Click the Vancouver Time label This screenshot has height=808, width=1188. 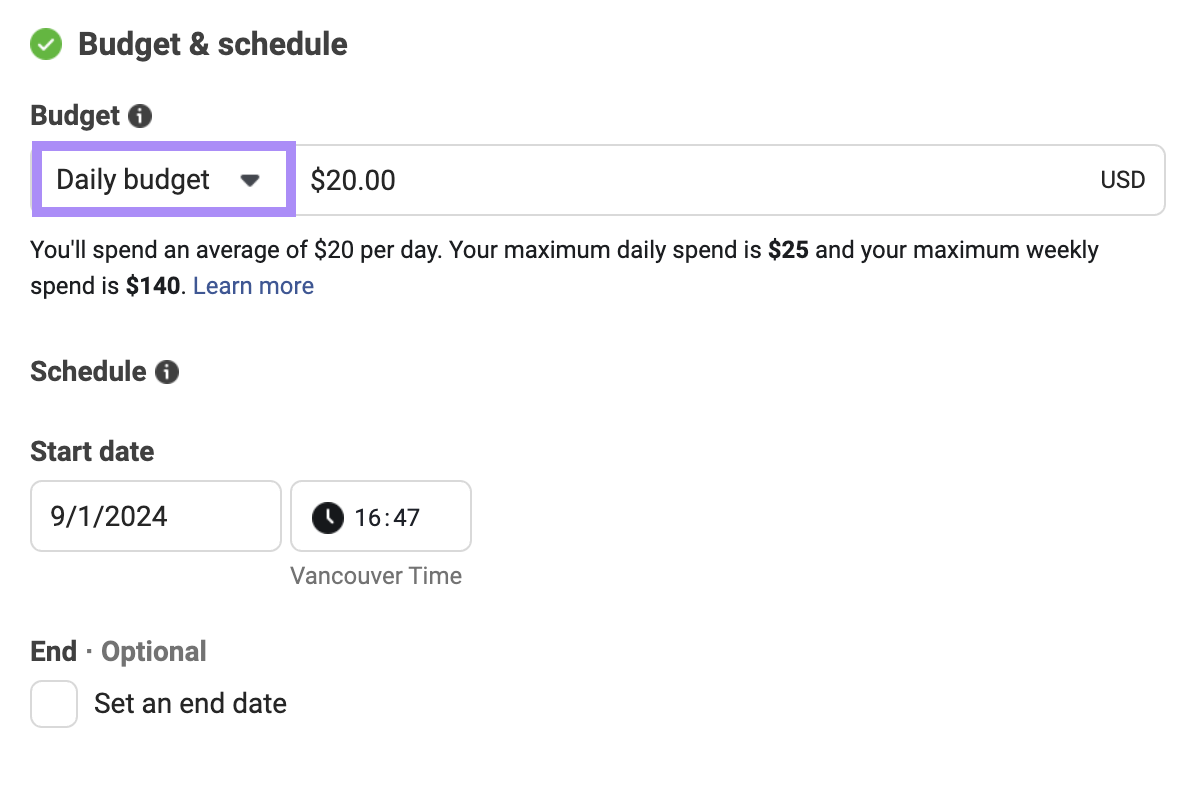click(x=377, y=576)
